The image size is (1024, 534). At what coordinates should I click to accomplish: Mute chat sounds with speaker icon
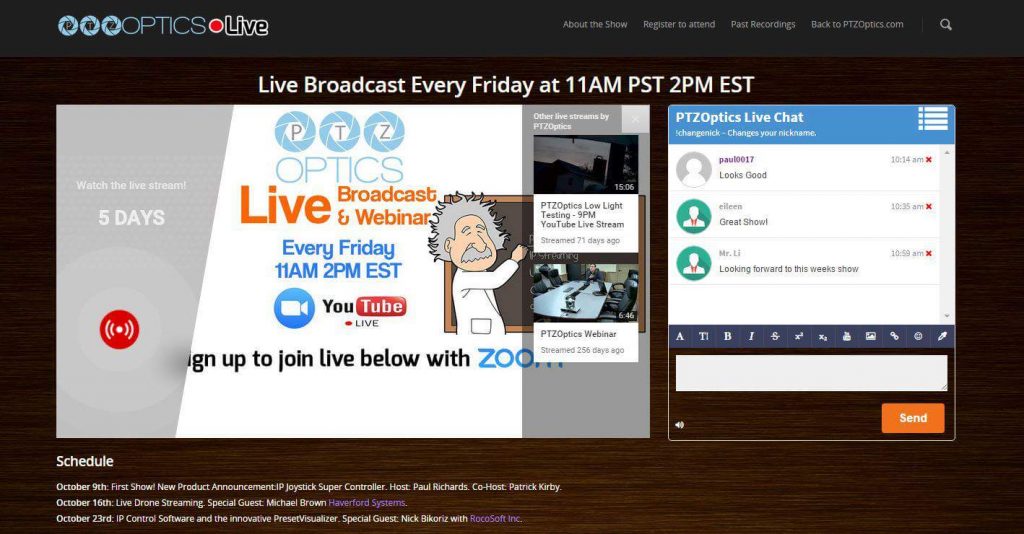pos(679,425)
